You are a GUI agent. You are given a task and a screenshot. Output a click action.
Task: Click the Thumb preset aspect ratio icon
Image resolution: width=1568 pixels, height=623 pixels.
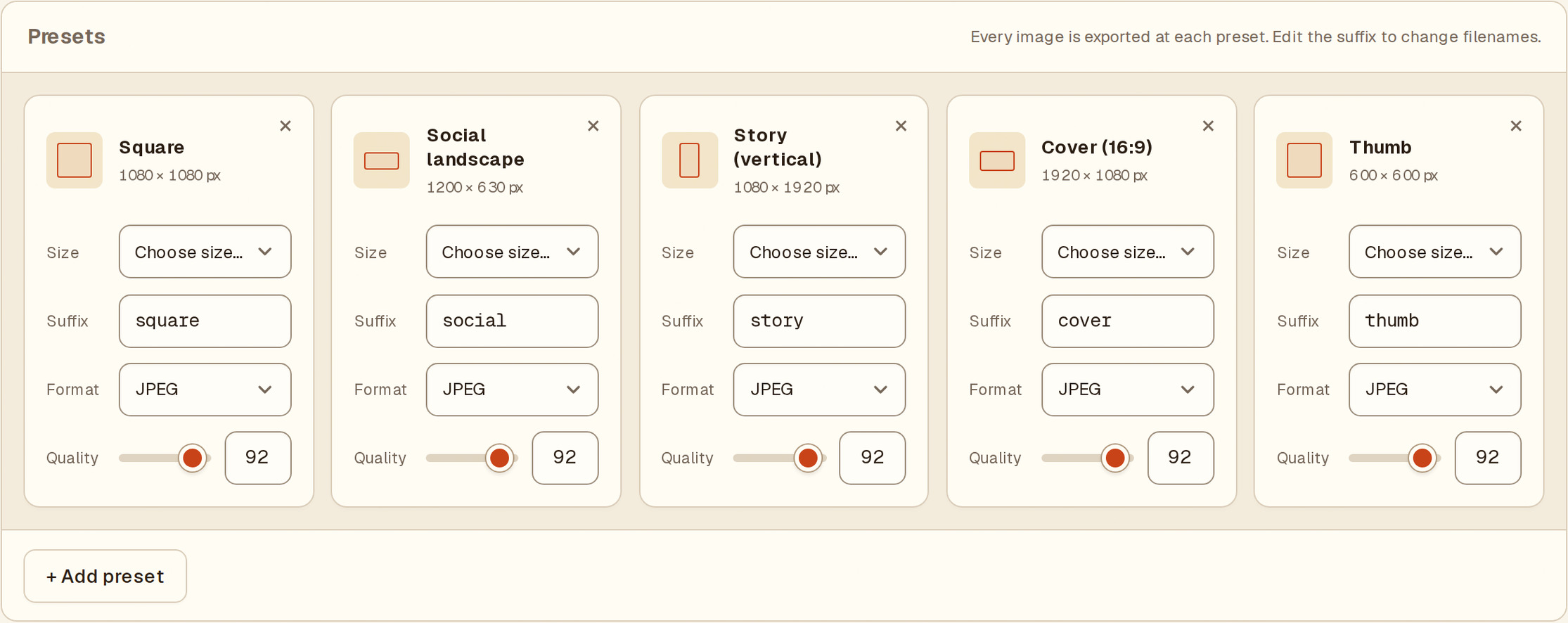[1304, 160]
